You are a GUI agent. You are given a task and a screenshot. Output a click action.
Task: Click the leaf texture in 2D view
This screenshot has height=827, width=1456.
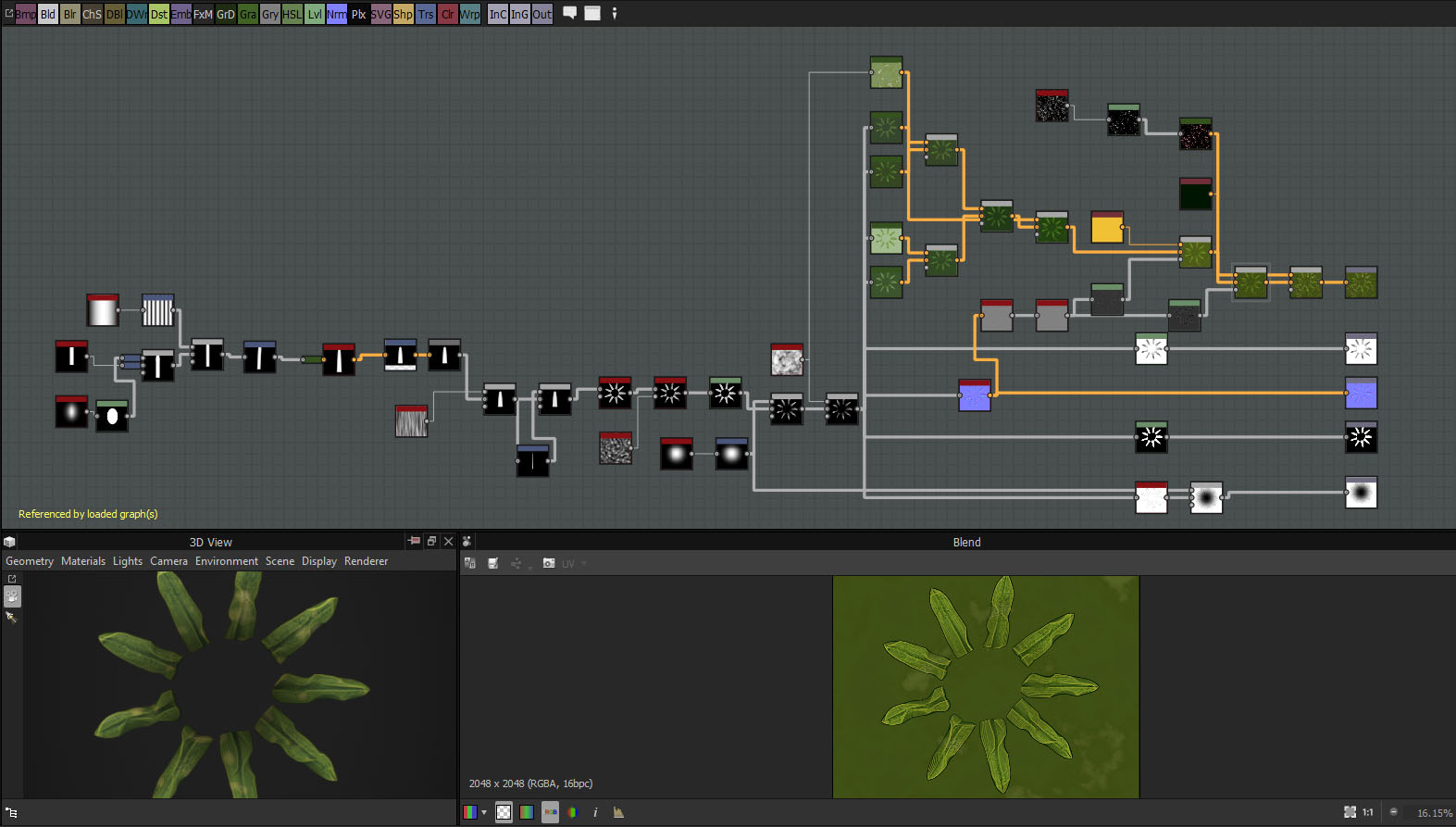986,686
